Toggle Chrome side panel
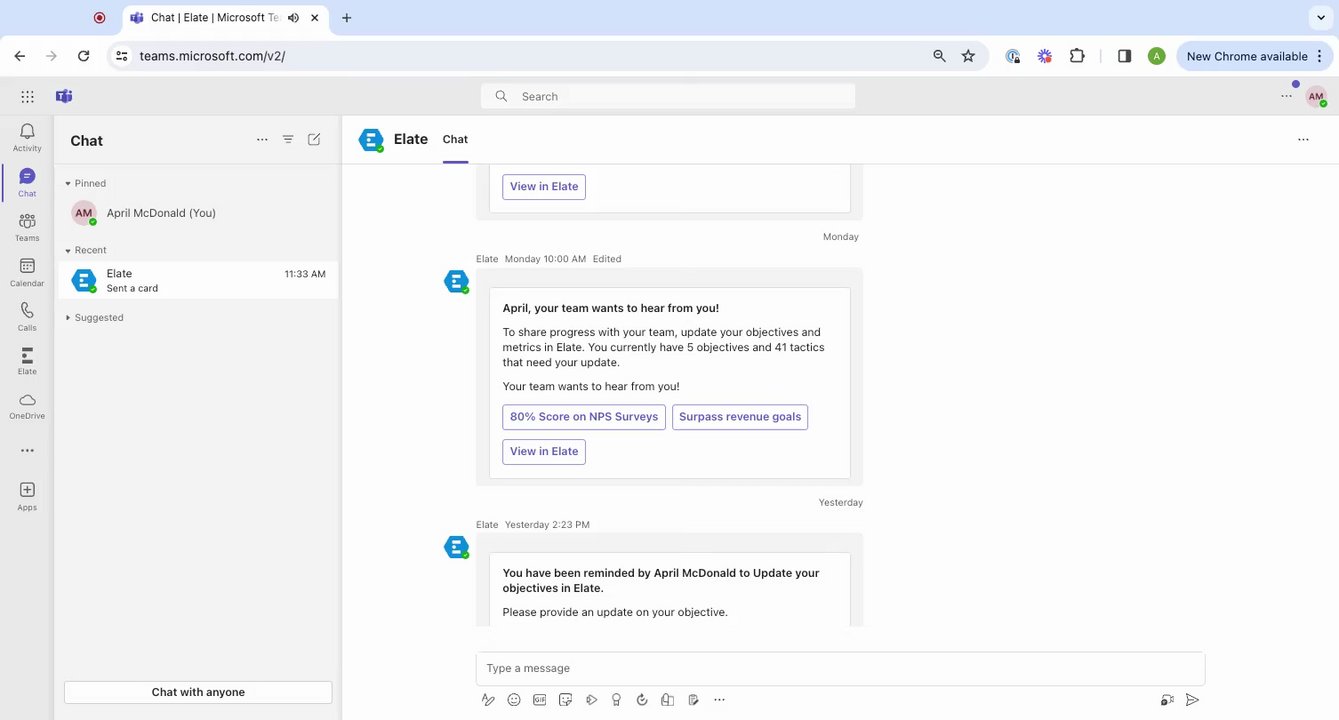This screenshot has height=720, width=1339. (x=1124, y=56)
